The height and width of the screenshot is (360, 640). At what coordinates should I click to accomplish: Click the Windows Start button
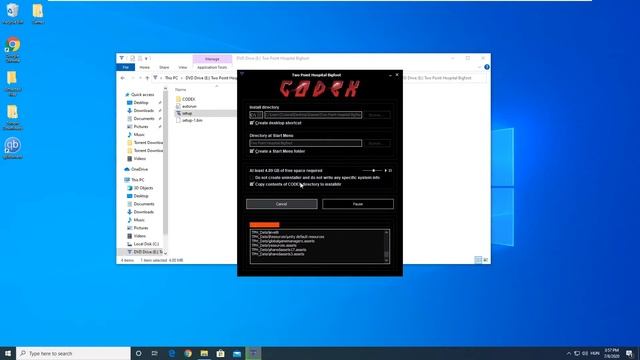coord(8,353)
